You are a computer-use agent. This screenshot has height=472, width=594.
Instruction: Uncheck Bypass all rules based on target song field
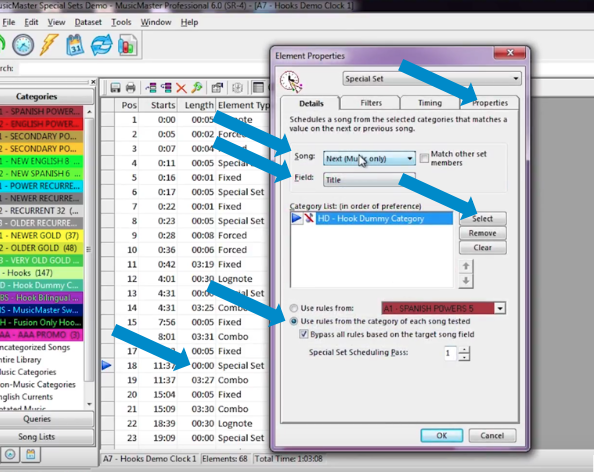(x=303, y=334)
